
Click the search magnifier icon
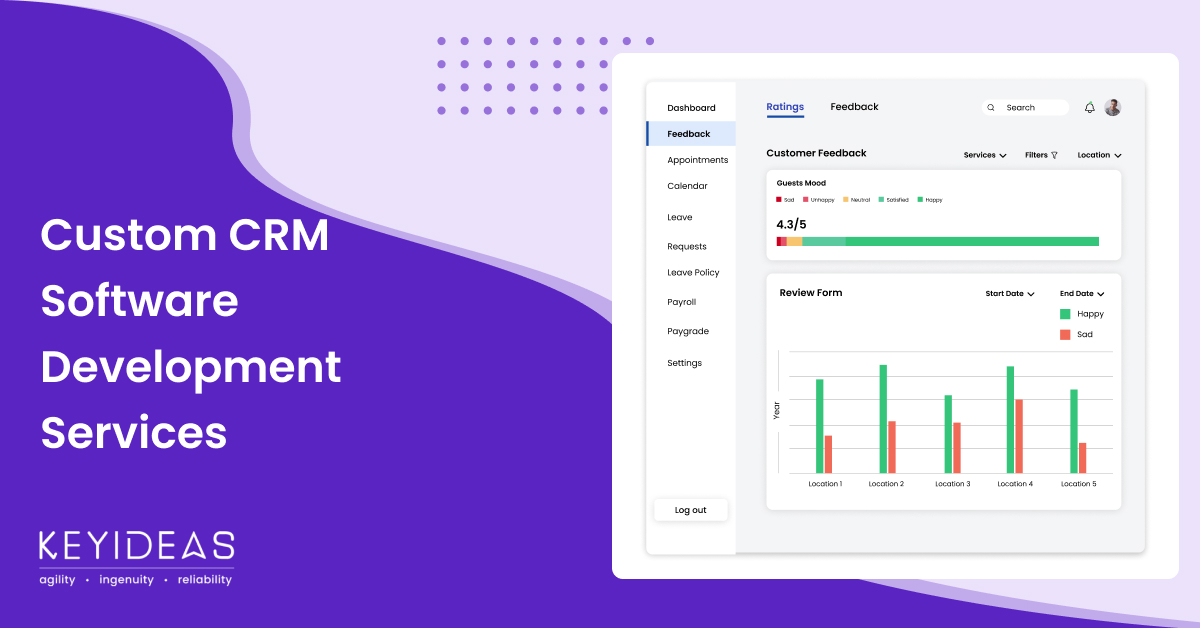pyautogui.click(x=991, y=107)
